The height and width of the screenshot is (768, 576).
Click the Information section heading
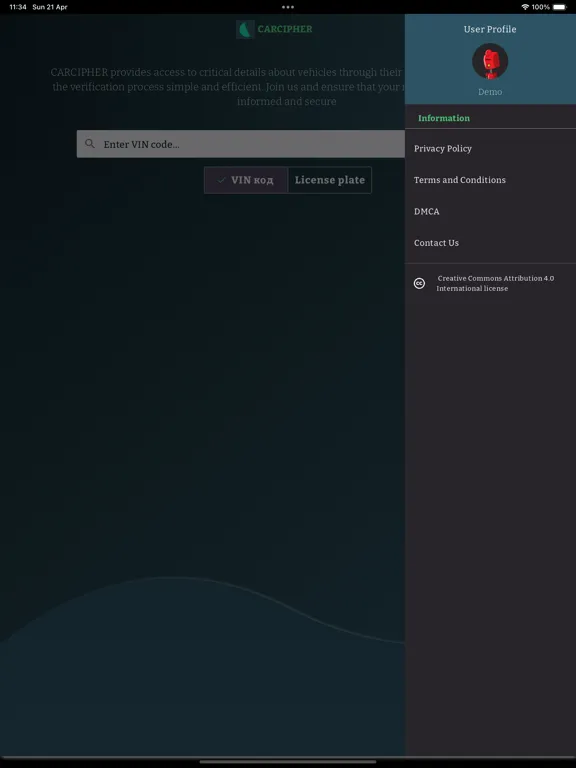pos(444,118)
